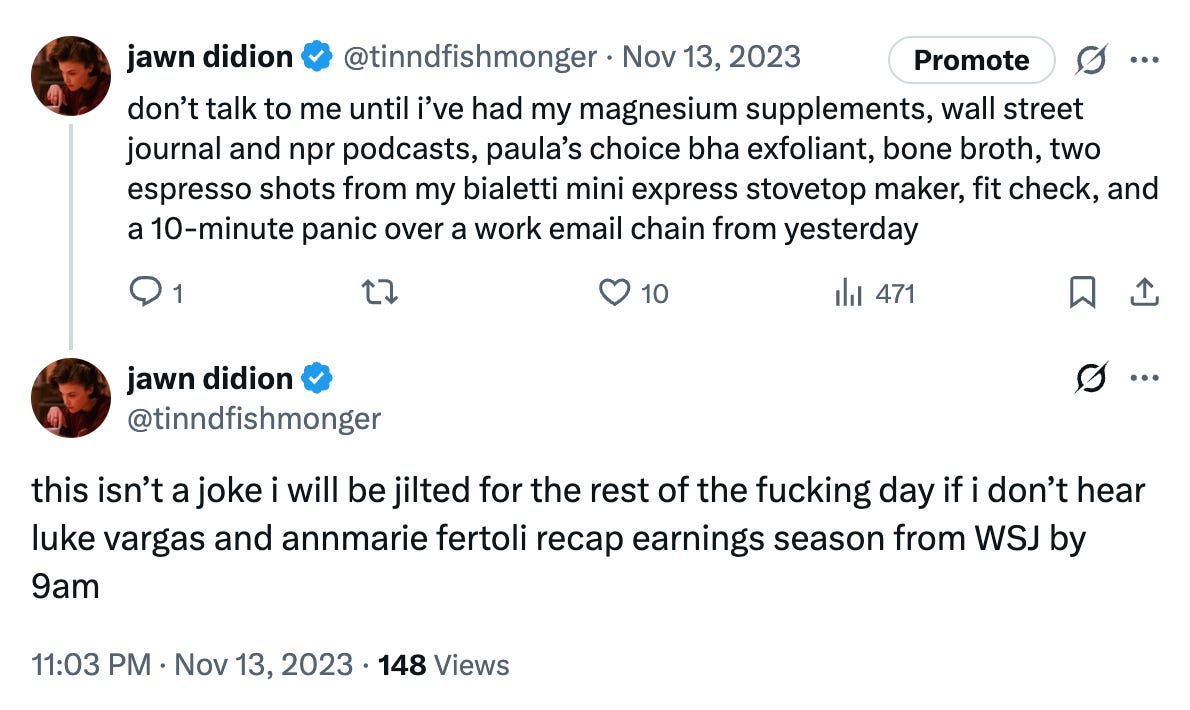This screenshot has width=1190, height=710.
Task: Click the Grok icon beside Promote
Action: click(1089, 60)
